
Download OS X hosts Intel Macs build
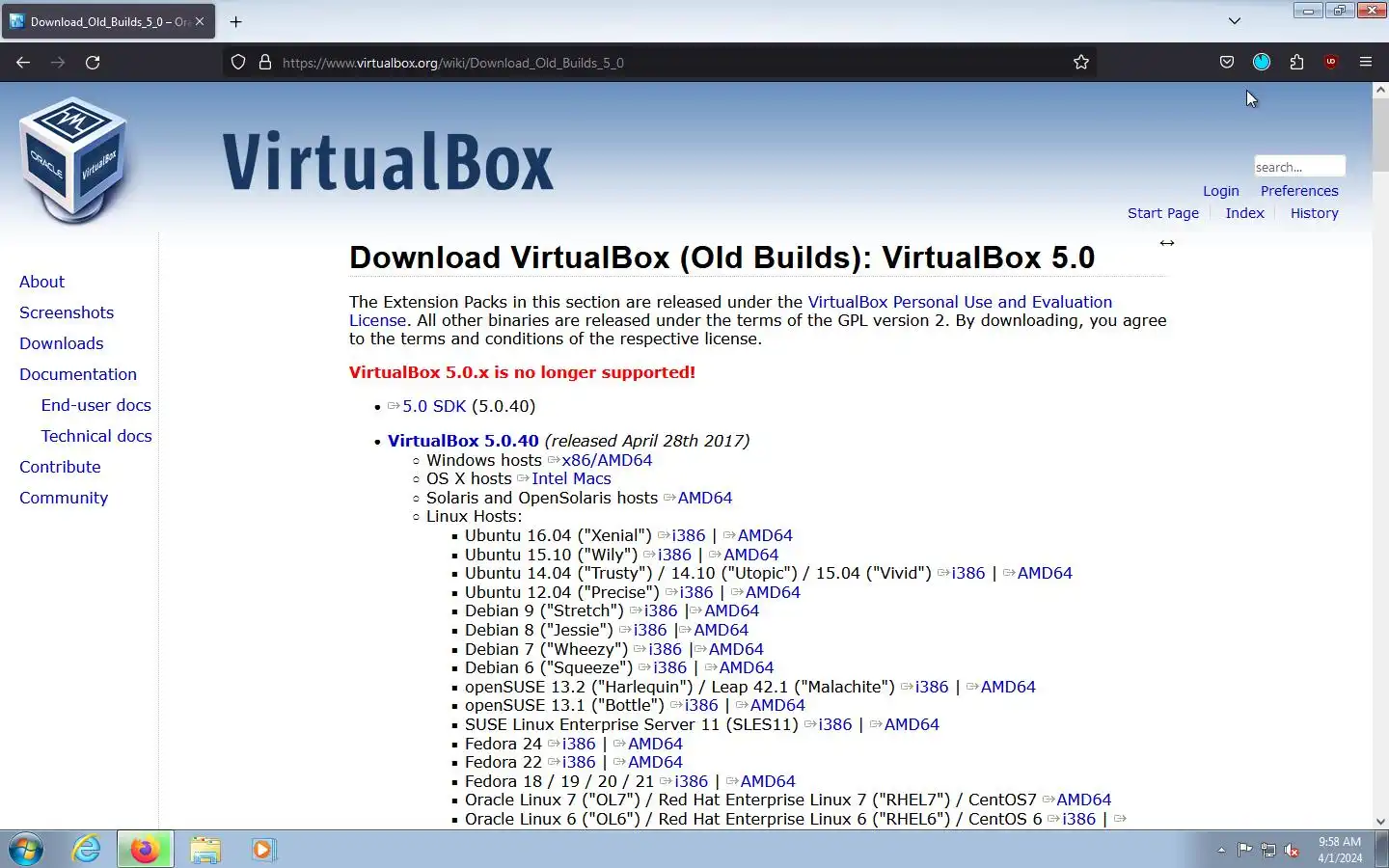[x=571, y=478]
